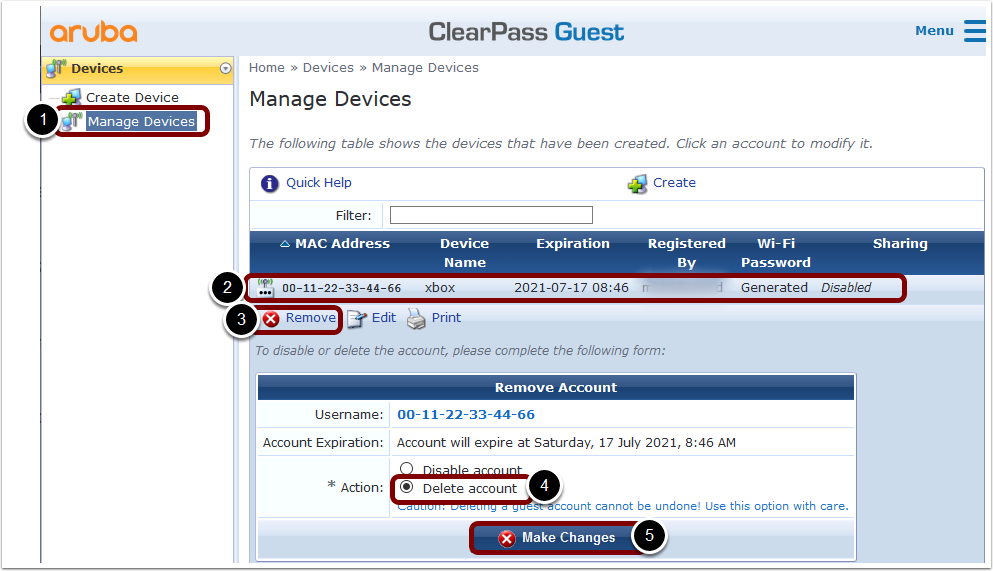Screen dimensions: 993x571
Task: Focus the Filter text field
Action: pos(491,215)
